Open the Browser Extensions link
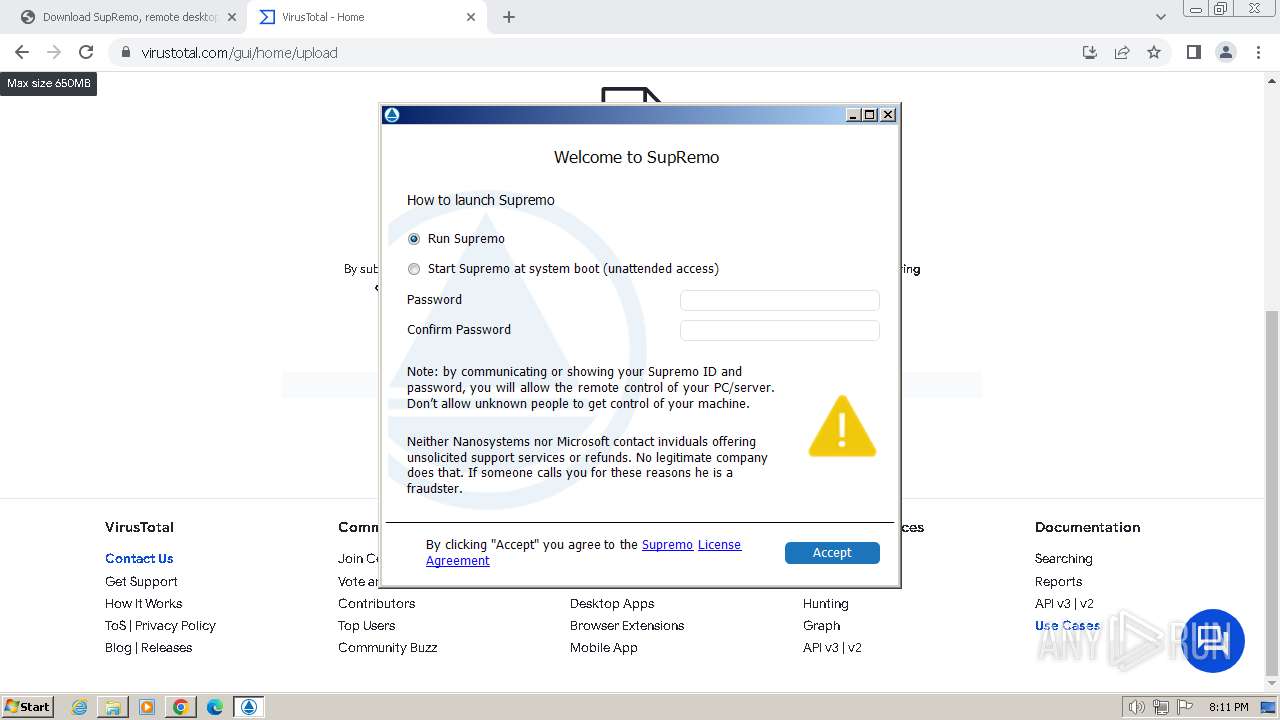Image resolution: width=1280 pixels, height=720 pixels. pyautogui.click(x=627, y=626)
